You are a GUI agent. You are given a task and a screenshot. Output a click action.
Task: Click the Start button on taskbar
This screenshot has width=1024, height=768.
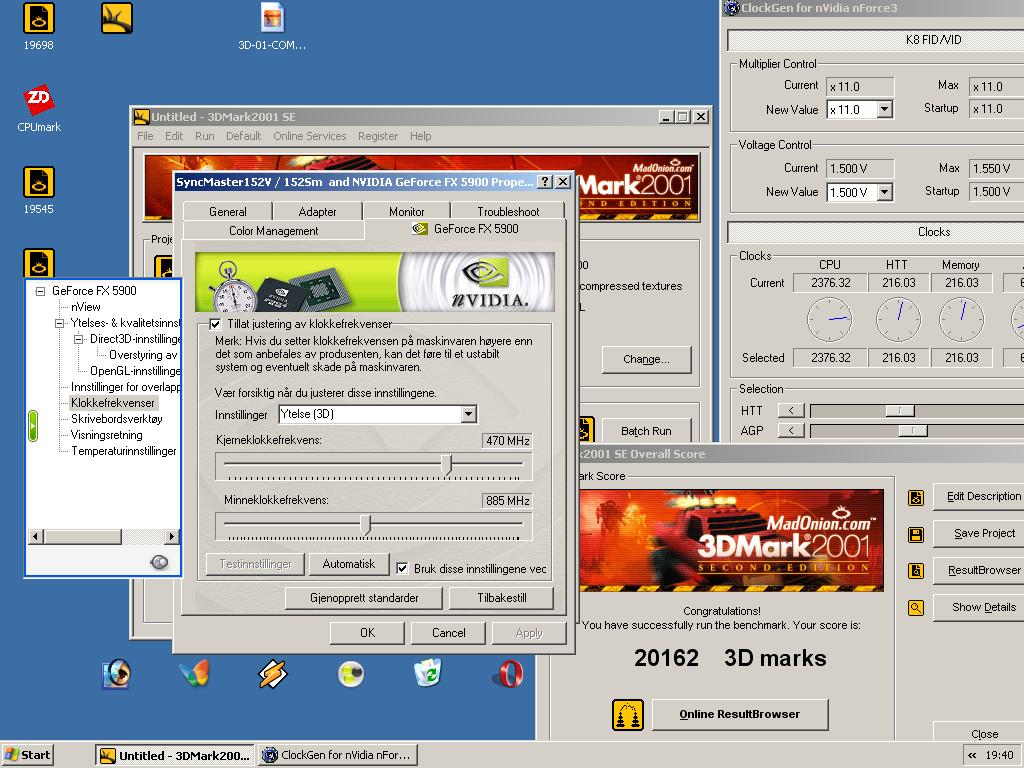tap(27, 755)
